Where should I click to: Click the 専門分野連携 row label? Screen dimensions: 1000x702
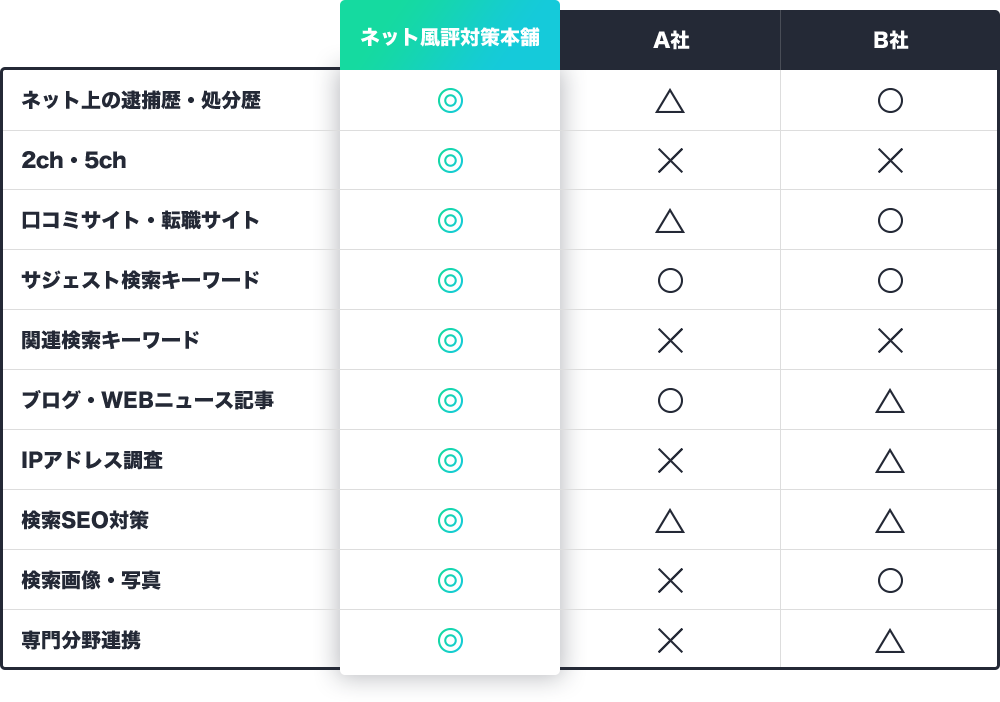[81, 640]
